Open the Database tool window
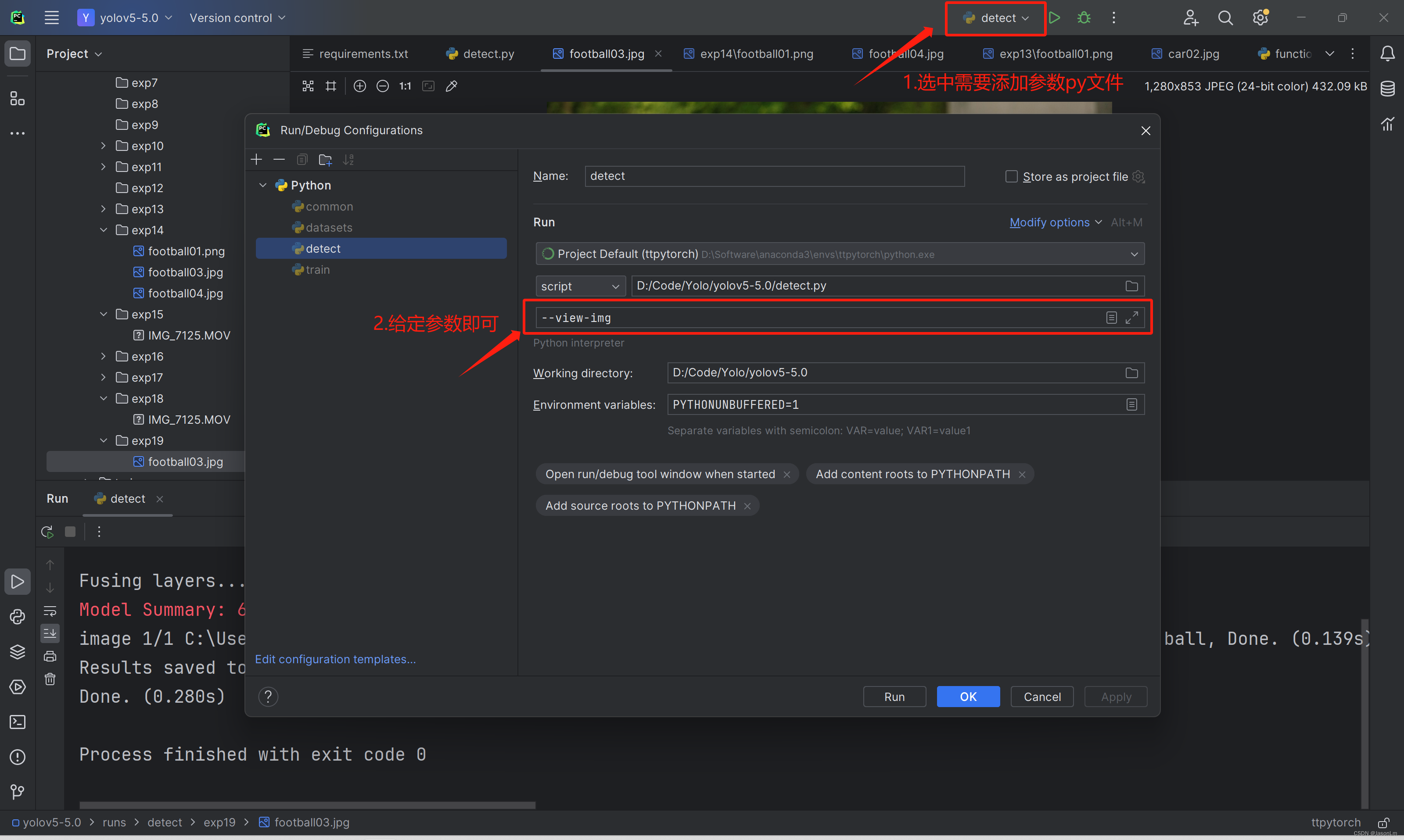The height and width of the screenshot is (840, 1404). coord(1387,88)
